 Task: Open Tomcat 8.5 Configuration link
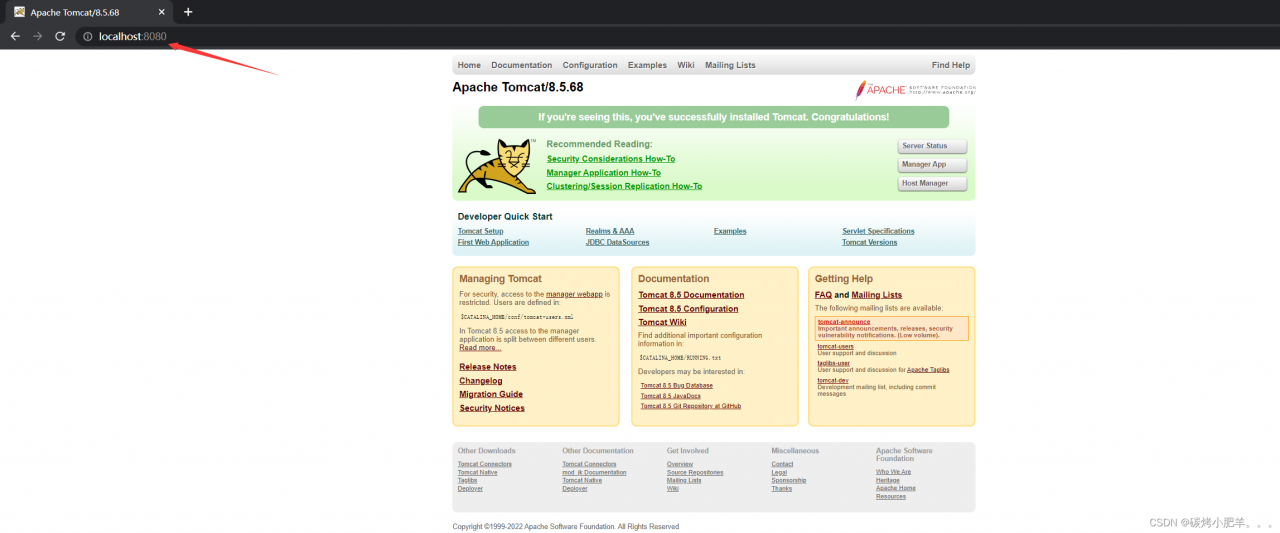[688, 309]
